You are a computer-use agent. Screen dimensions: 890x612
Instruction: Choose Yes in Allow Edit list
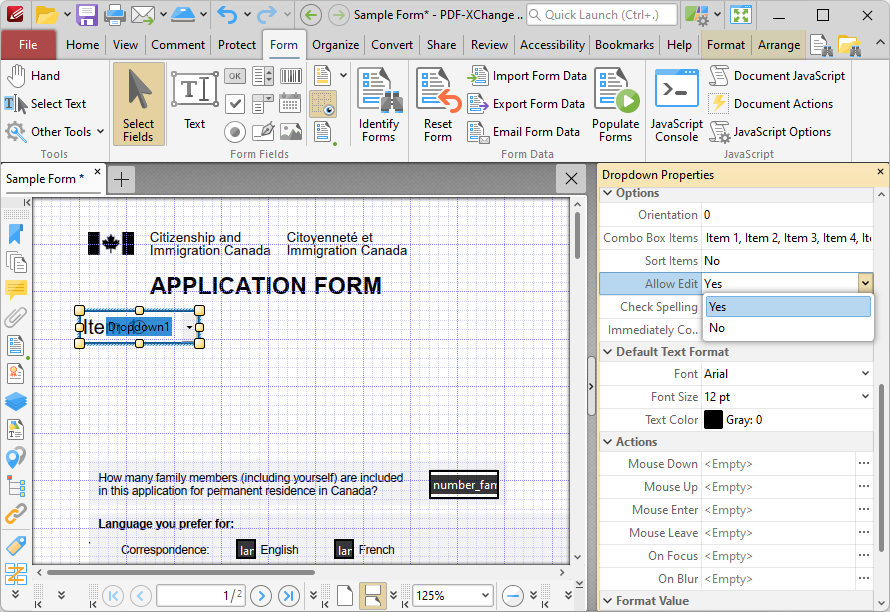788,307
